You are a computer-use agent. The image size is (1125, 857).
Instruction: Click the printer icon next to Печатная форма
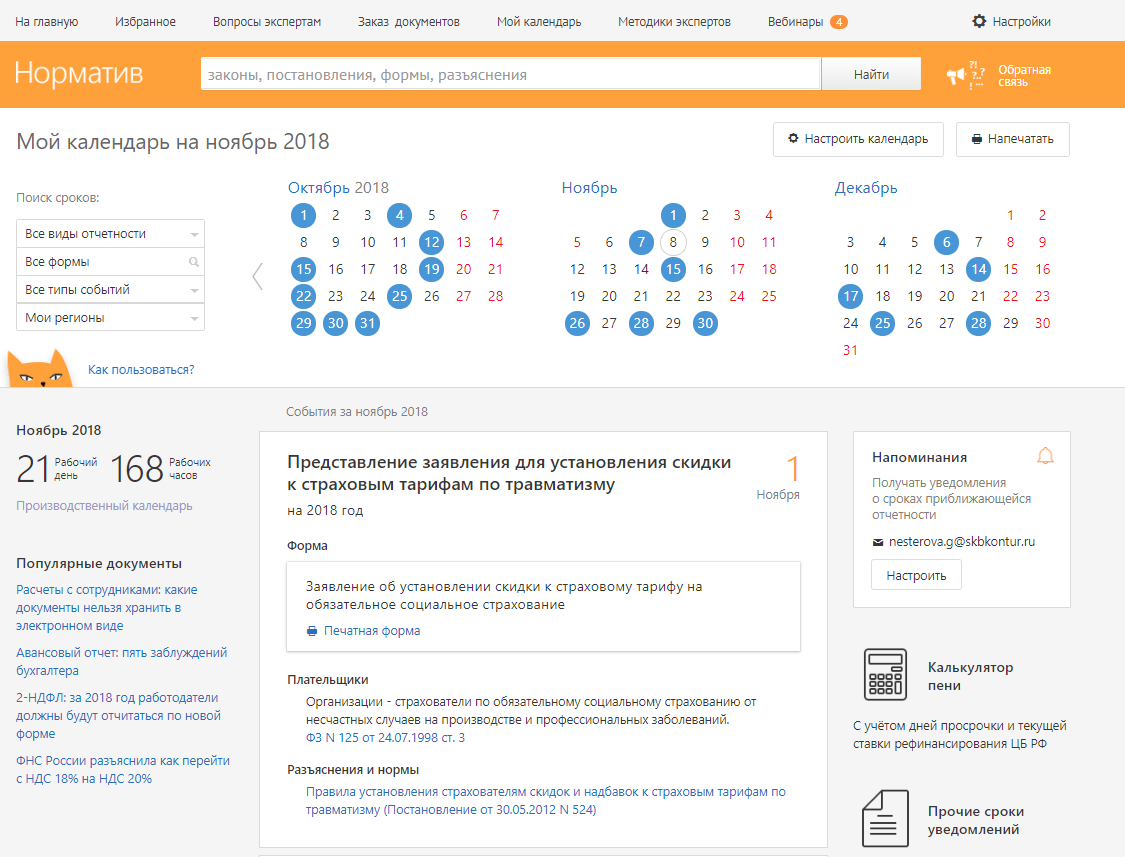pyautogui.click(x=312, y=631)
